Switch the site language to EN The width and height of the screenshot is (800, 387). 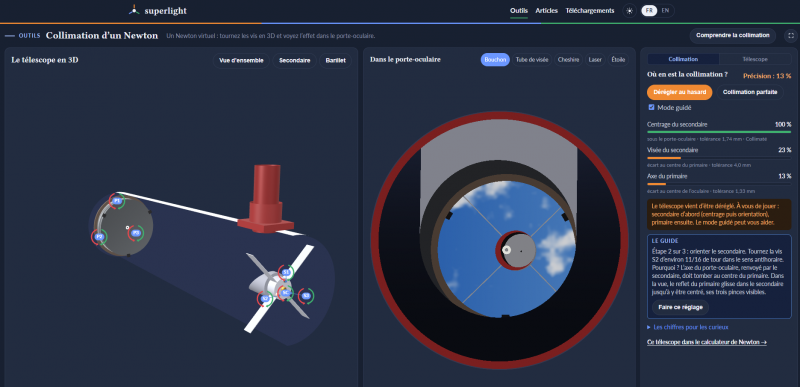pos(665,11)
